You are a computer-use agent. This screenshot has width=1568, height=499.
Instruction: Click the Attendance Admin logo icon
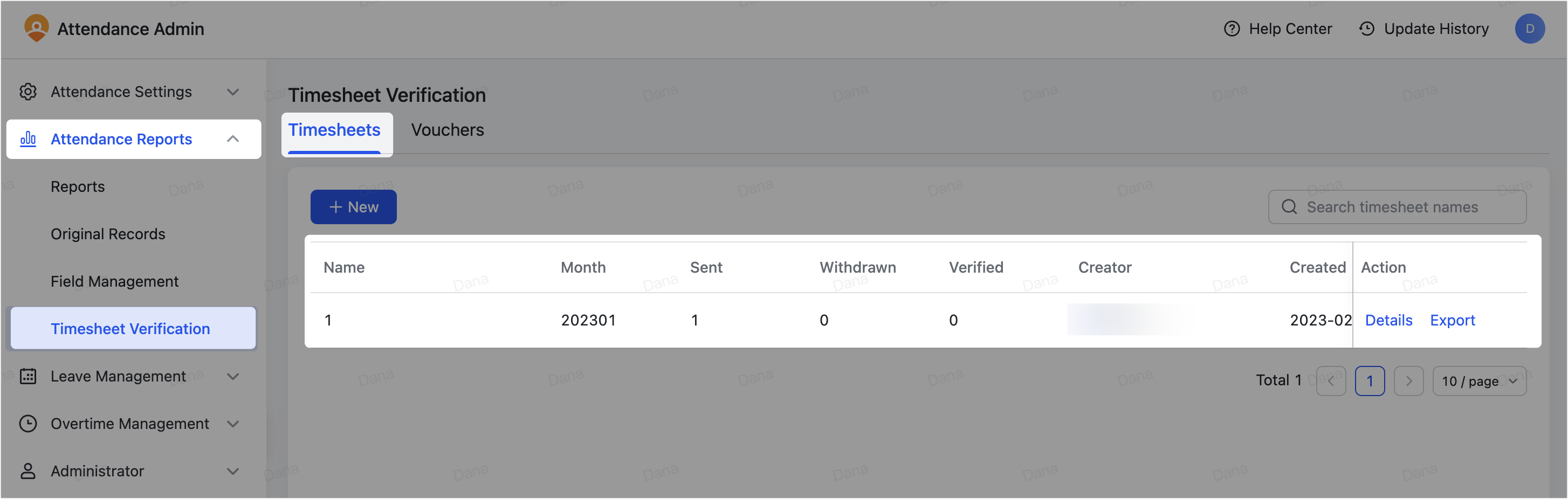tap(37, 27)
